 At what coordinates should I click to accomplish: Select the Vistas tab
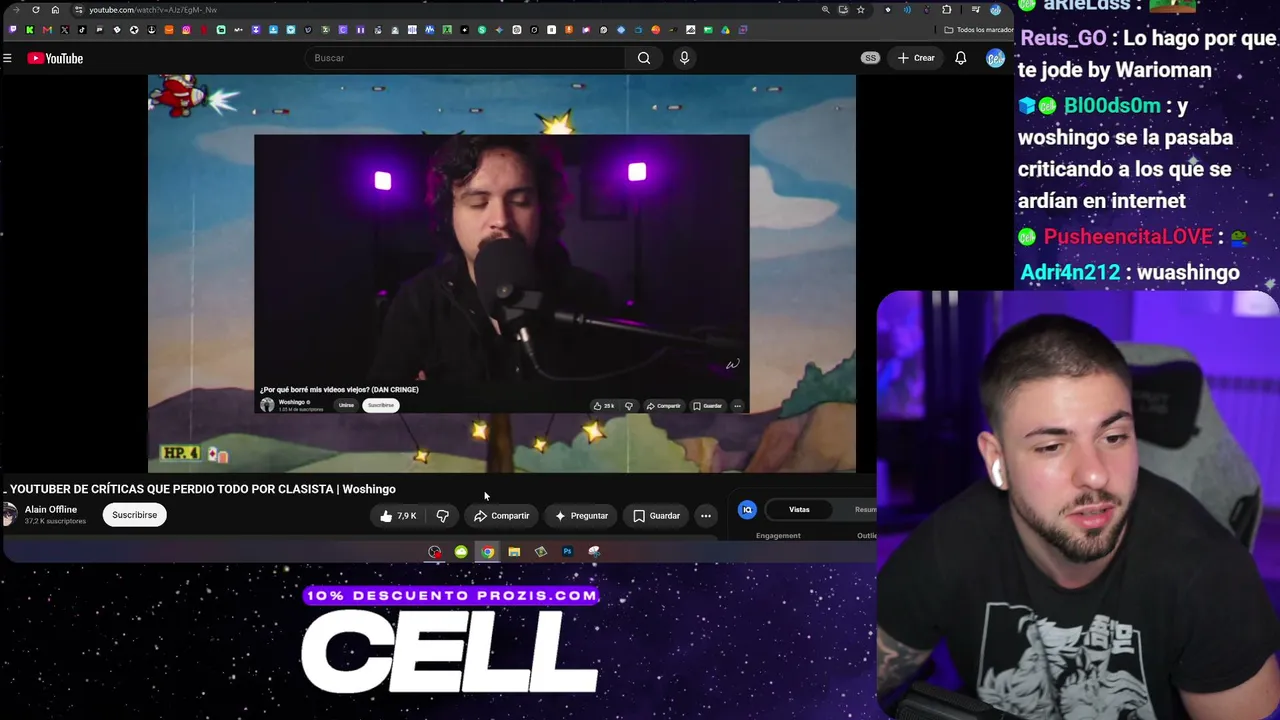pyautogui.click(x=799, y=510)
